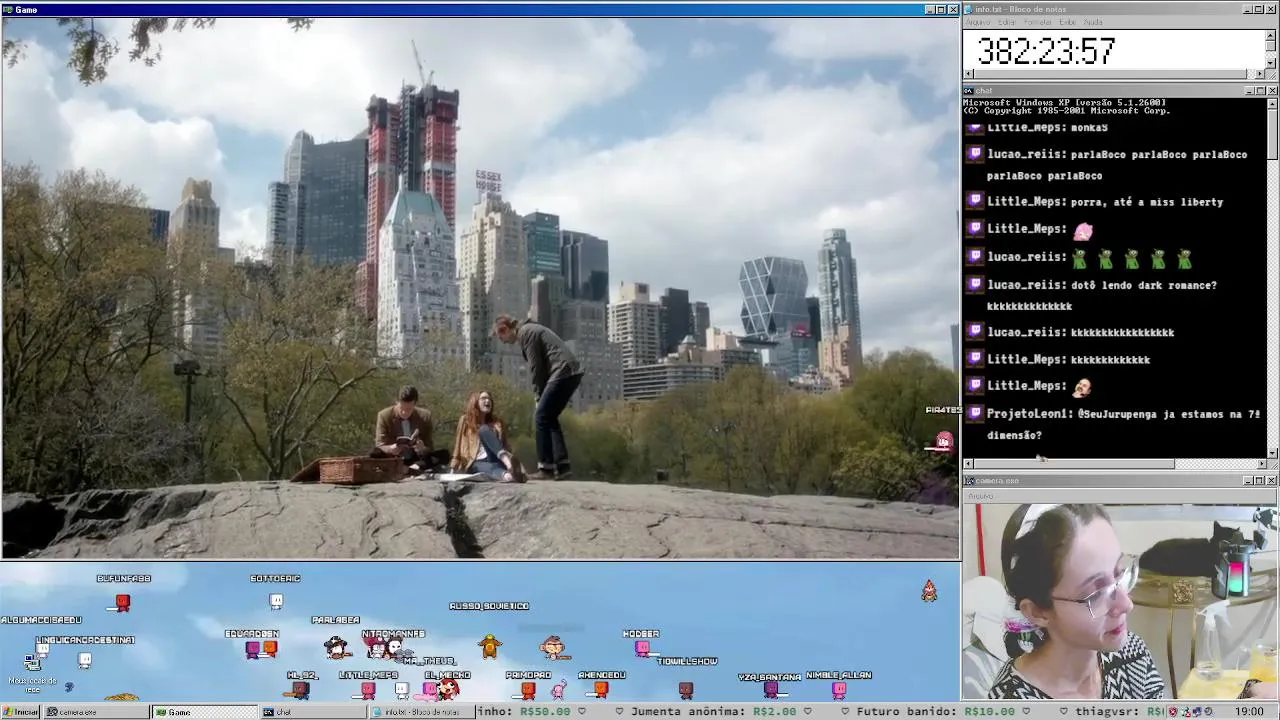Click Meus locais de rede desktop icon
Viewport: 1280px width, 720px height.
[x=33, y=672]
